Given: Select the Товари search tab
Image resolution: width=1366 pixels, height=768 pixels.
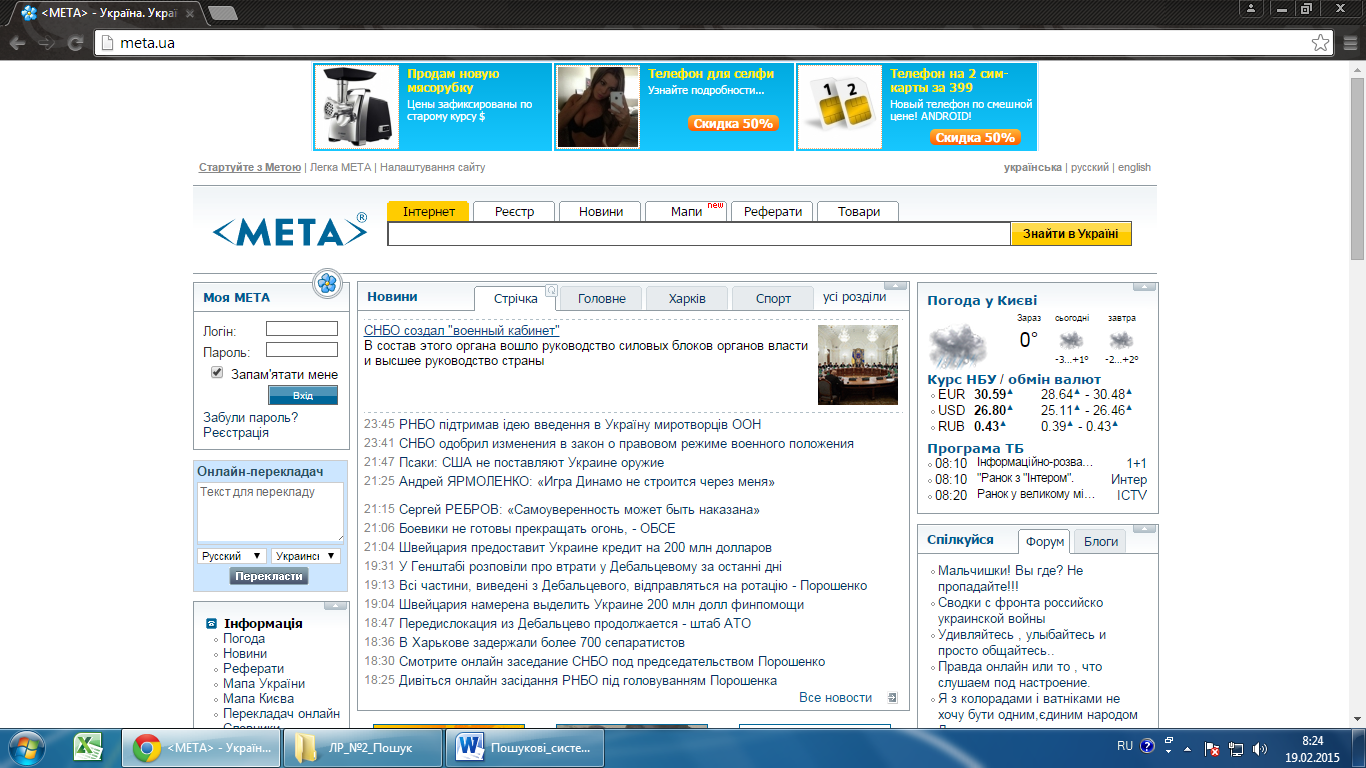Looking at the screenshot, I should 859,211.
